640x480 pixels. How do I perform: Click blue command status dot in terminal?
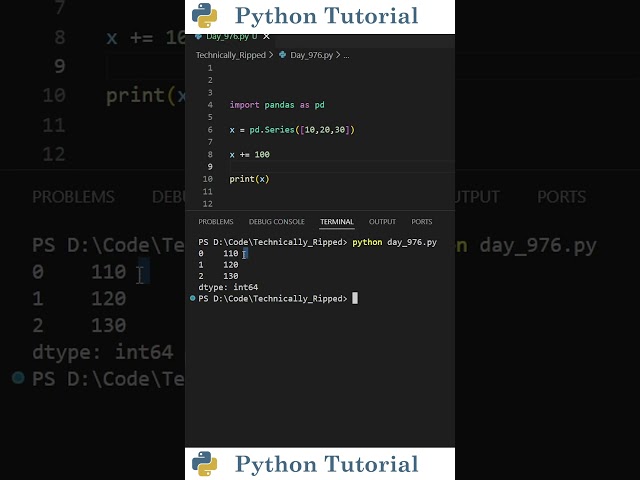pyautogui.click(x=193, y=298)
